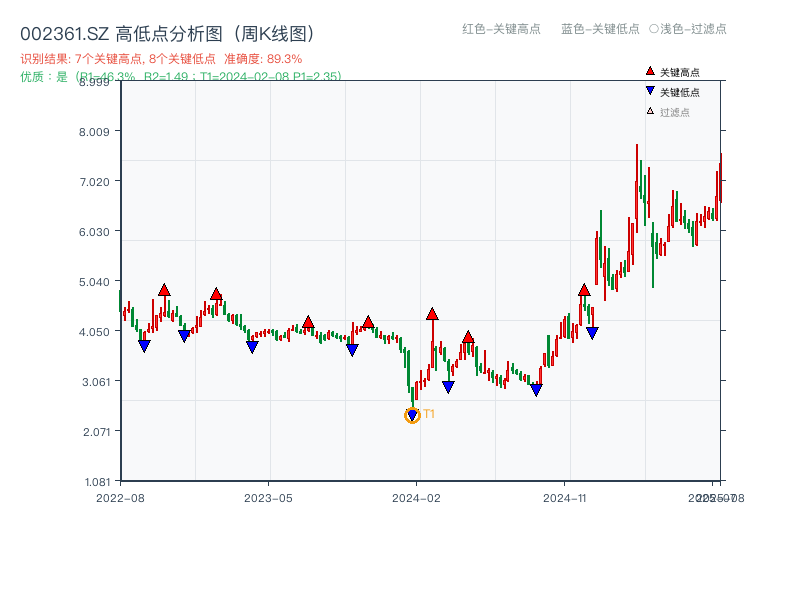Screen dimensions: 800x600
Task: Click the blue triangle marker before 2024-11
Action: (538, 388)
